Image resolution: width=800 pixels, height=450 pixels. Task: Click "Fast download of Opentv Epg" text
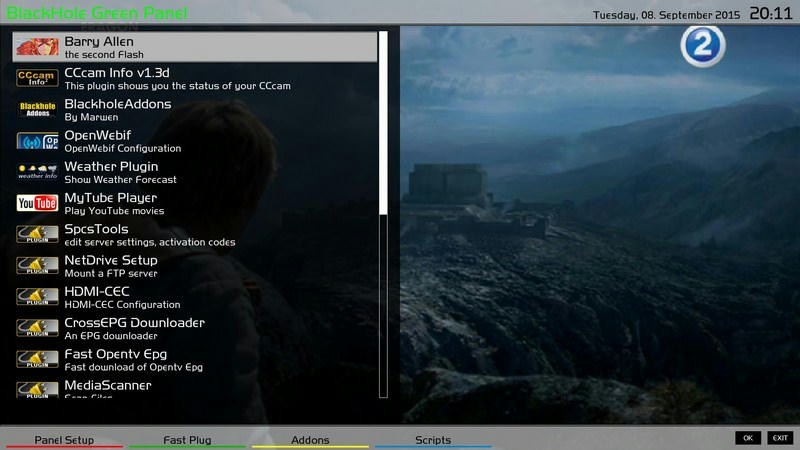[x=134, y=367]
